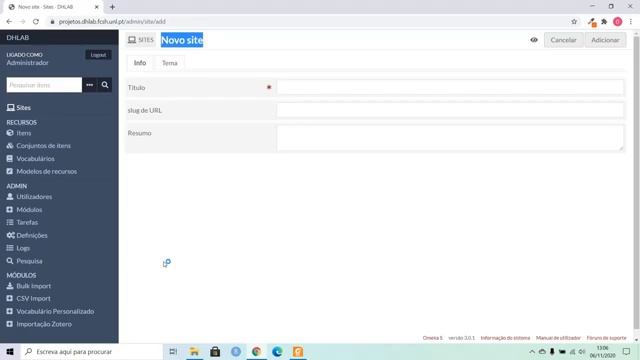Click the DHLAB header title
640x360 pixels.
click(18, 38)
